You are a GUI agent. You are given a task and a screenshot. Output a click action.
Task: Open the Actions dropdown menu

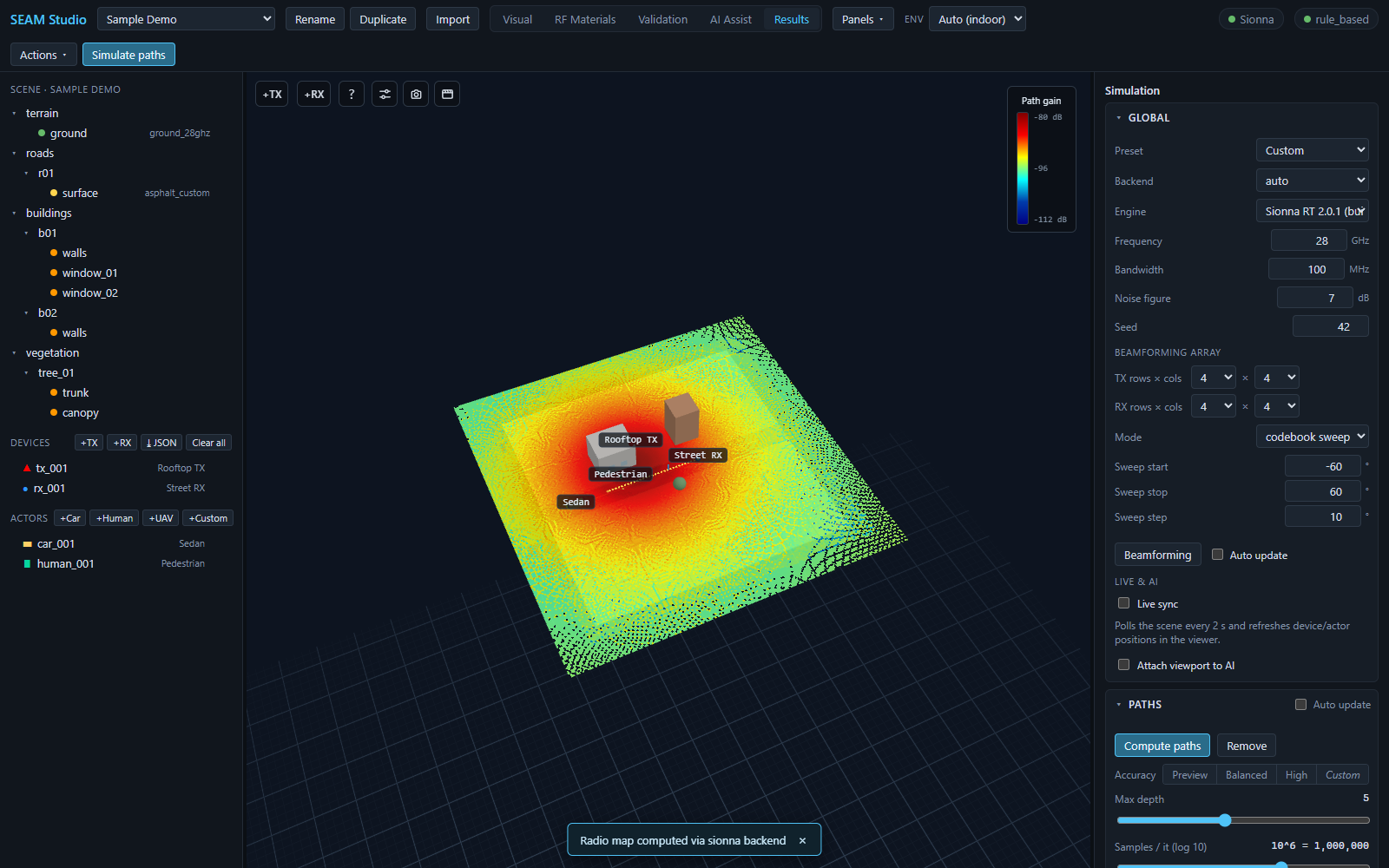pyautogui.click(x=43, y=55)
